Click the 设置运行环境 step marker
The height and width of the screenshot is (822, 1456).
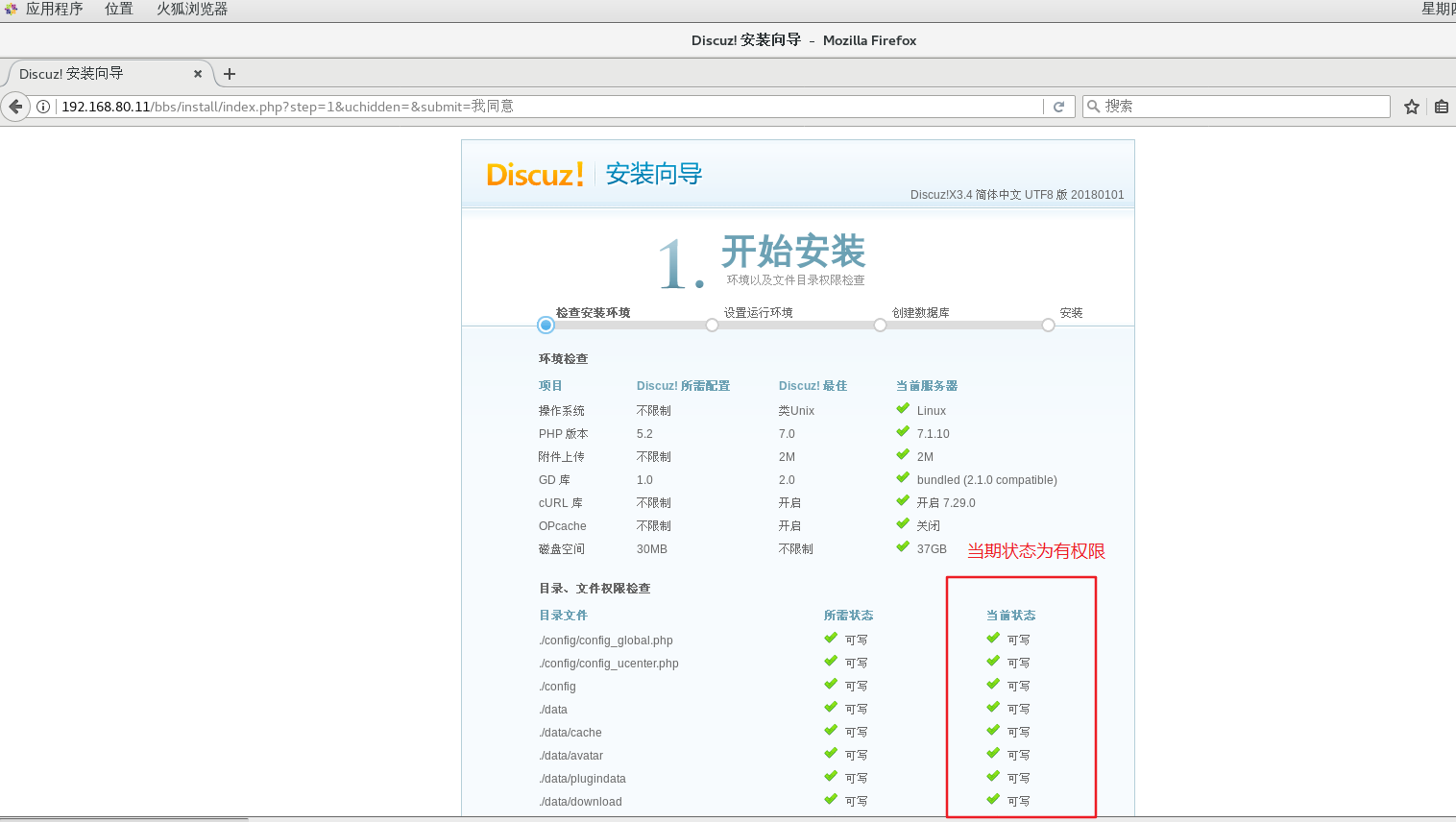point(712,326)
